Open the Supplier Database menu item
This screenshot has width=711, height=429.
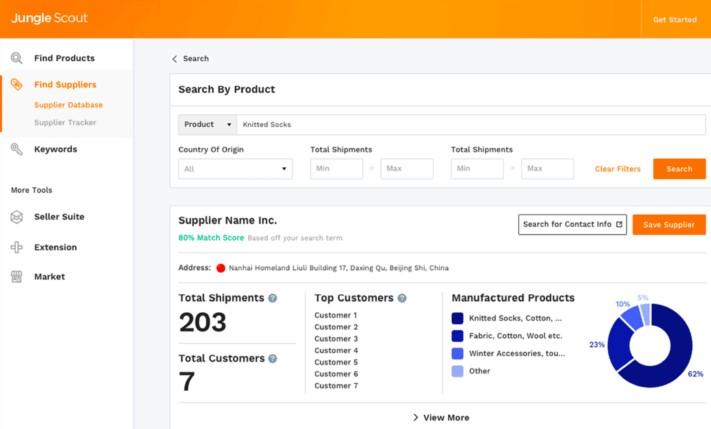pyautogui.click(x=68, y=105)
